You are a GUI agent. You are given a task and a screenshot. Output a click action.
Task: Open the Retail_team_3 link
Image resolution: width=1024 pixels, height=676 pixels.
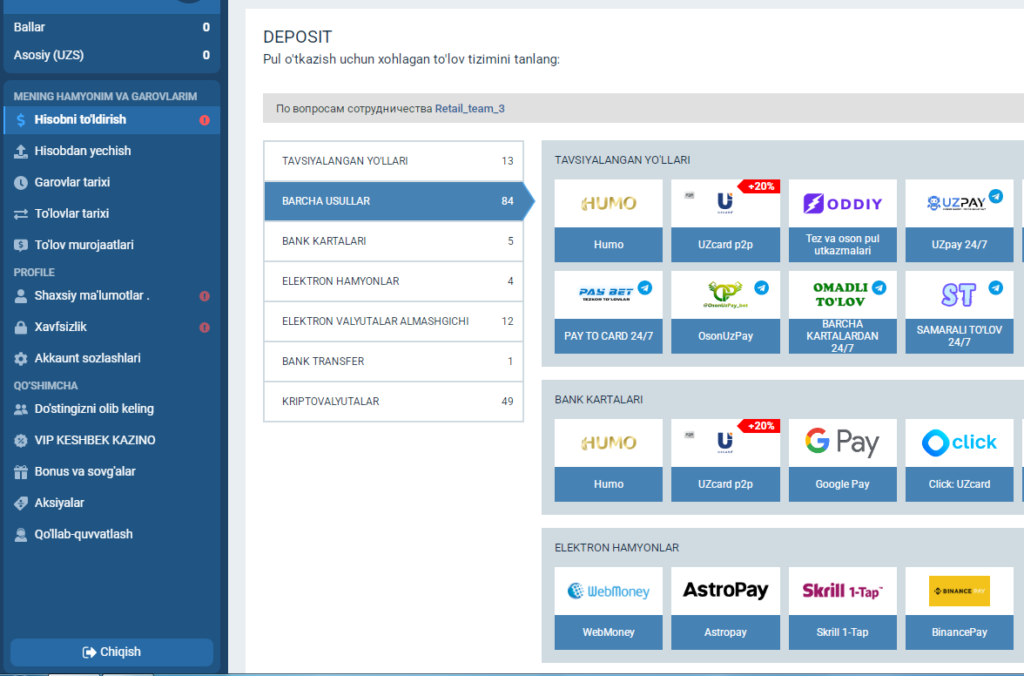pyautogui.click(x=470, y=108)
